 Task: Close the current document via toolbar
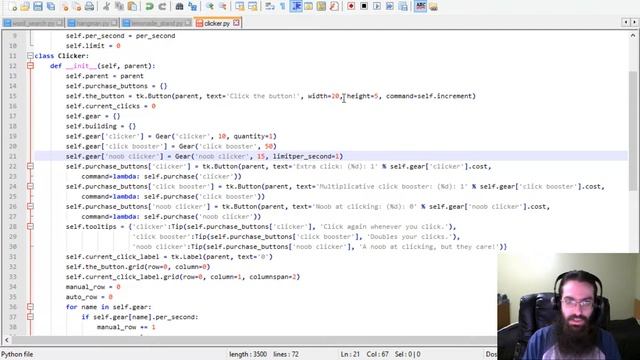(x=64, y=6)
